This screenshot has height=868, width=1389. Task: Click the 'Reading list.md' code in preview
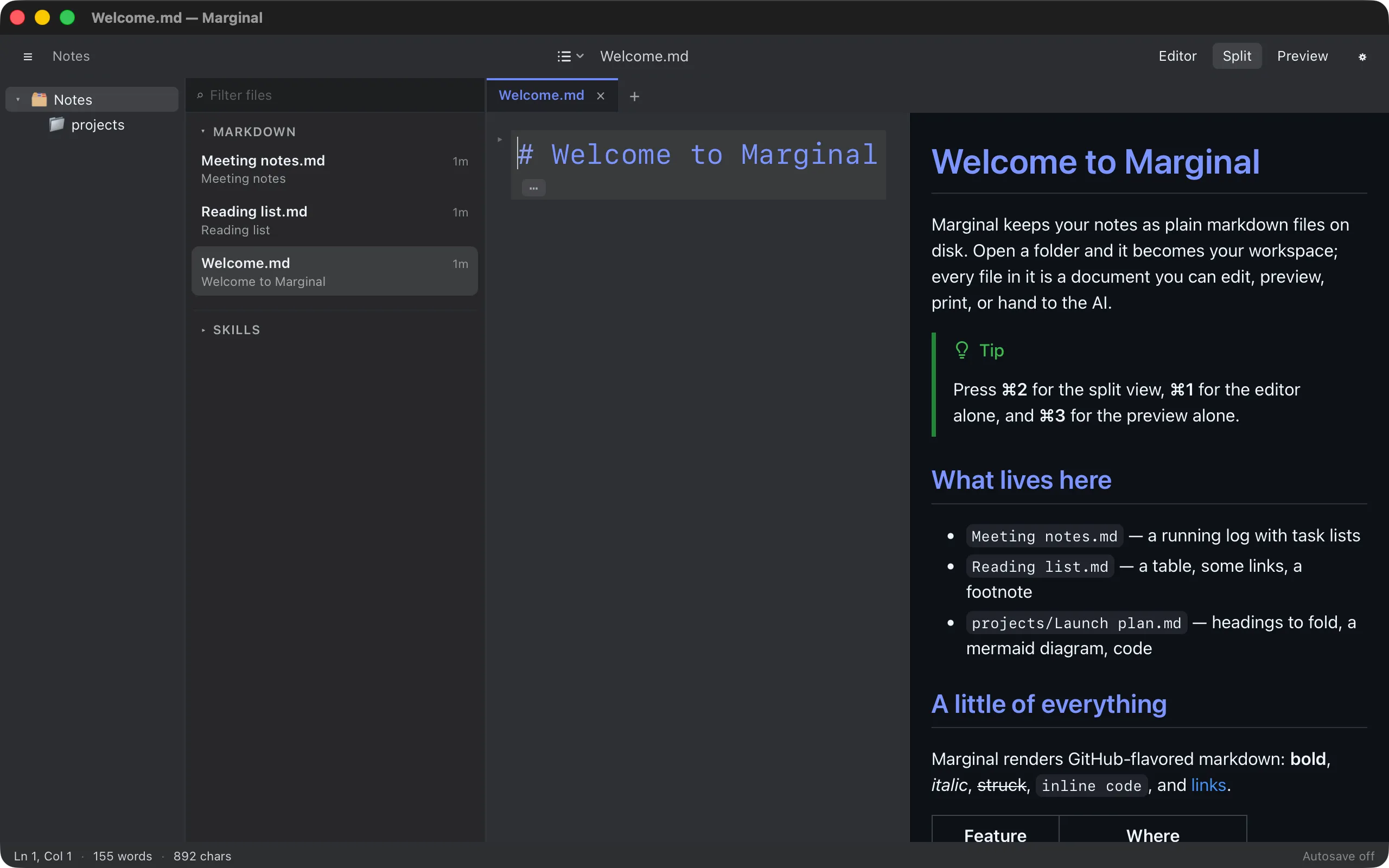1040,566
